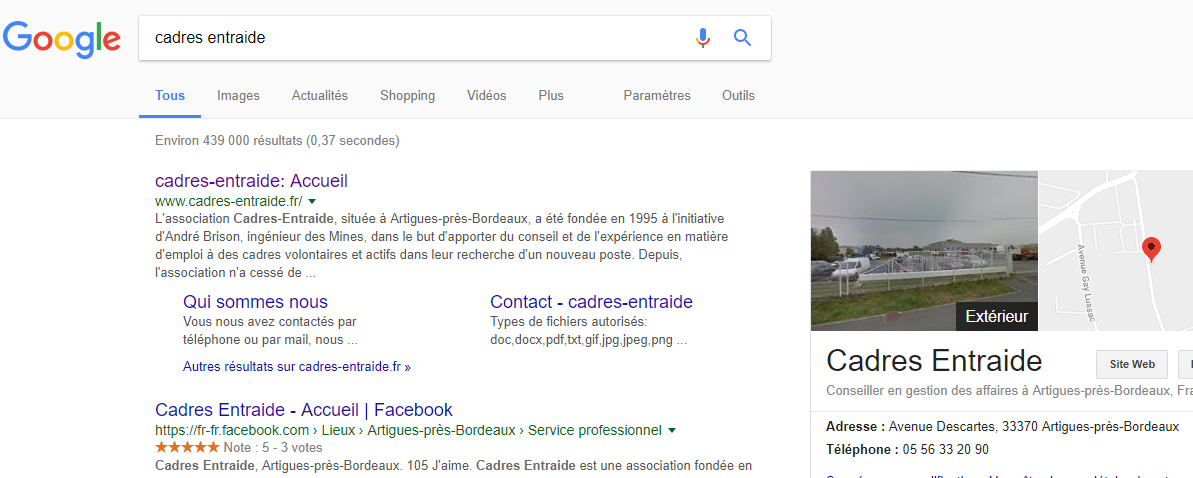The image size is (1193, 478).
Task: Open the 'cadres-entraide: Accueil' result
Action: point(251,181)
